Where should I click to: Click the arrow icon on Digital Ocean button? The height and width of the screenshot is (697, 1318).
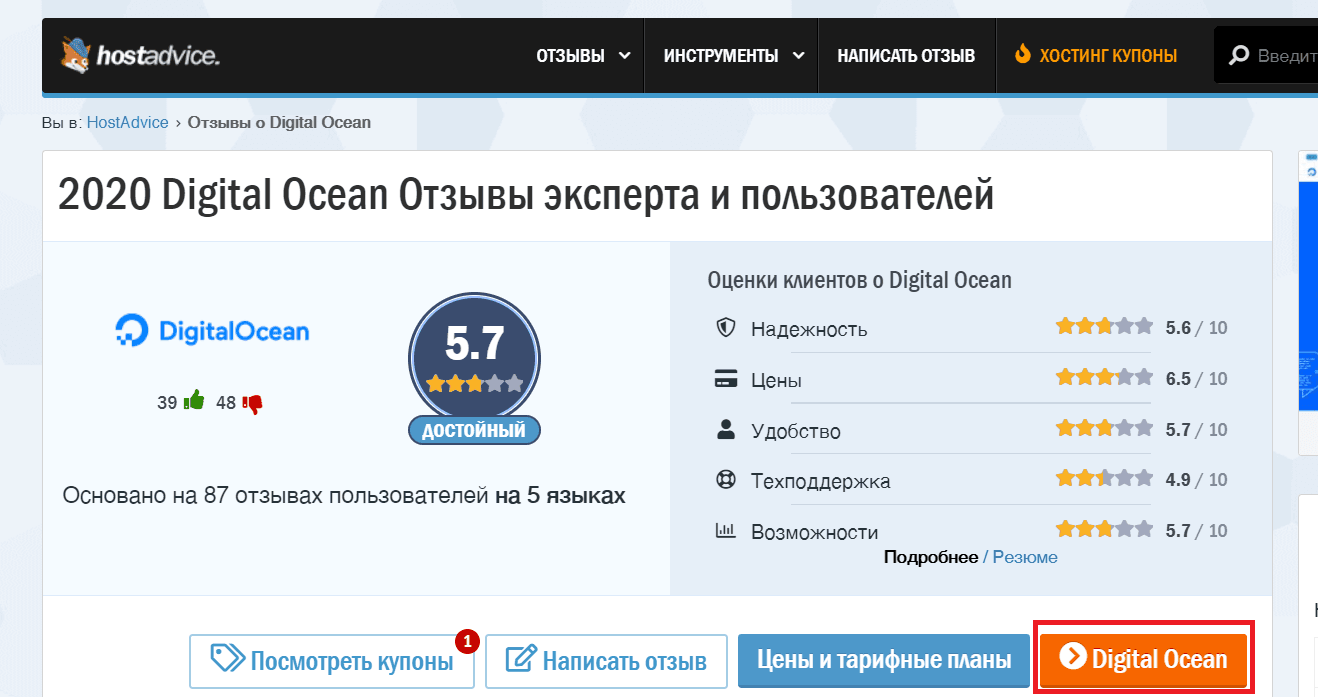point(1072,656)
